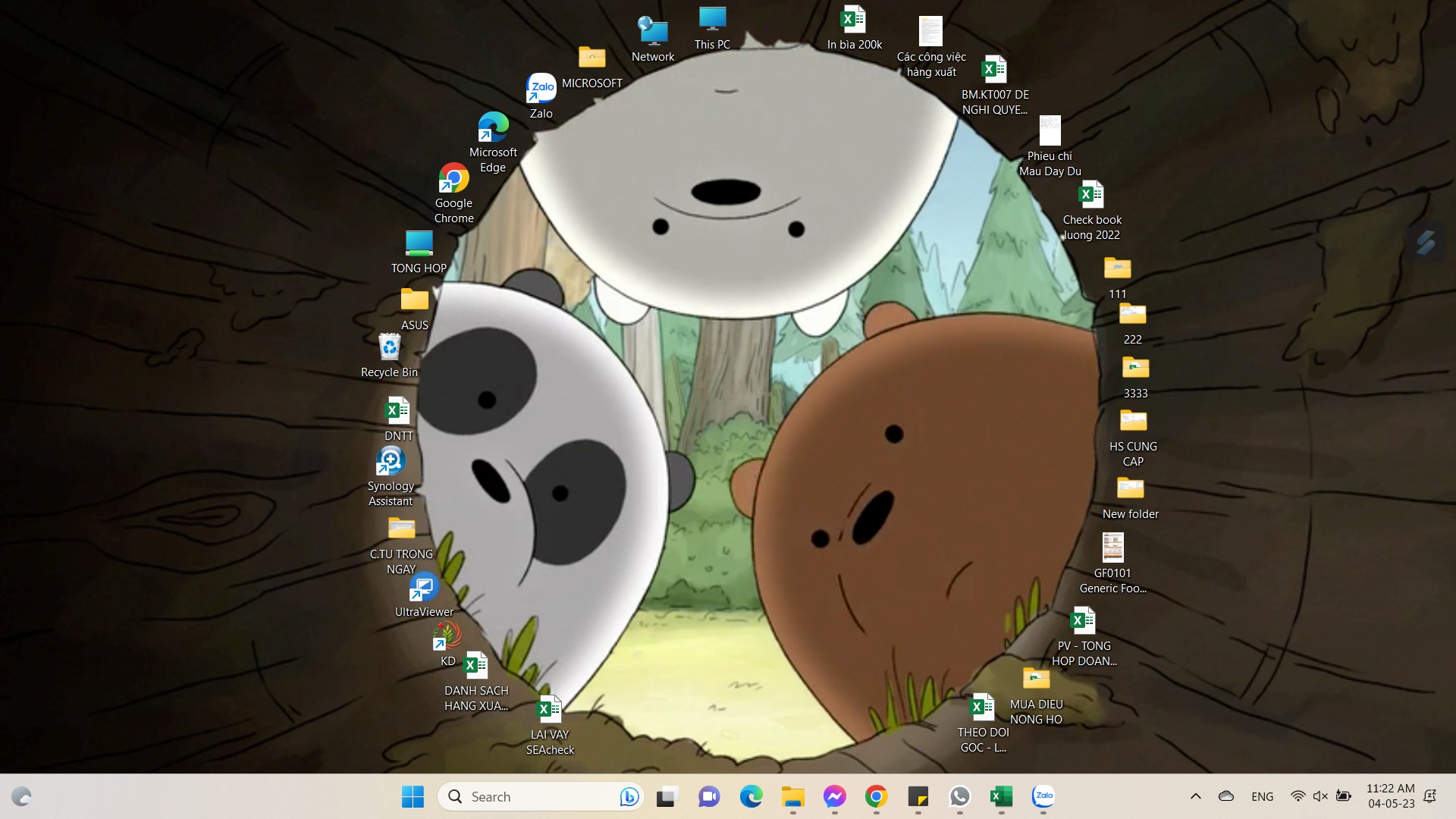This screenshot has width=1456, height=819.
Task: Open the muted volume tray icon
Action: [1320, 796]
